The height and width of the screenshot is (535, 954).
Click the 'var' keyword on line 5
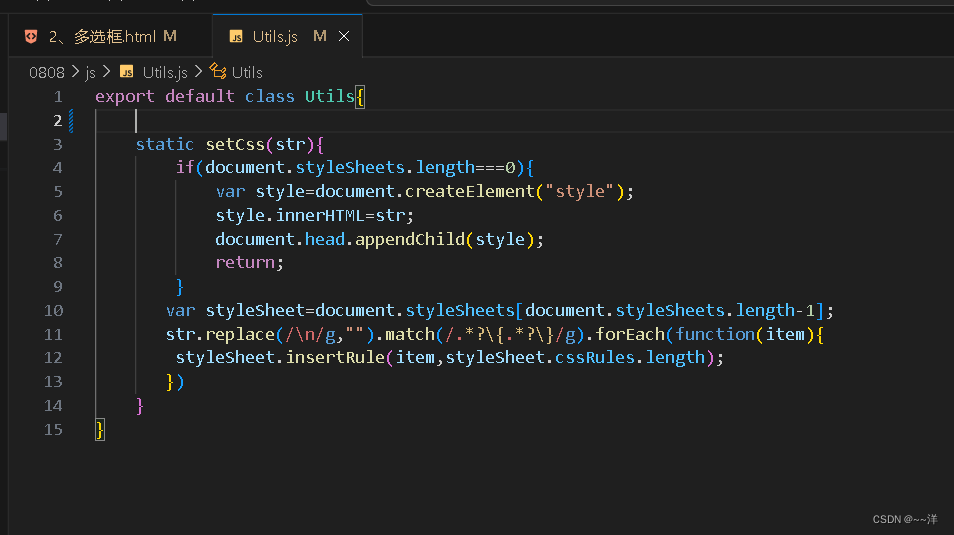[x=230, y=191]
